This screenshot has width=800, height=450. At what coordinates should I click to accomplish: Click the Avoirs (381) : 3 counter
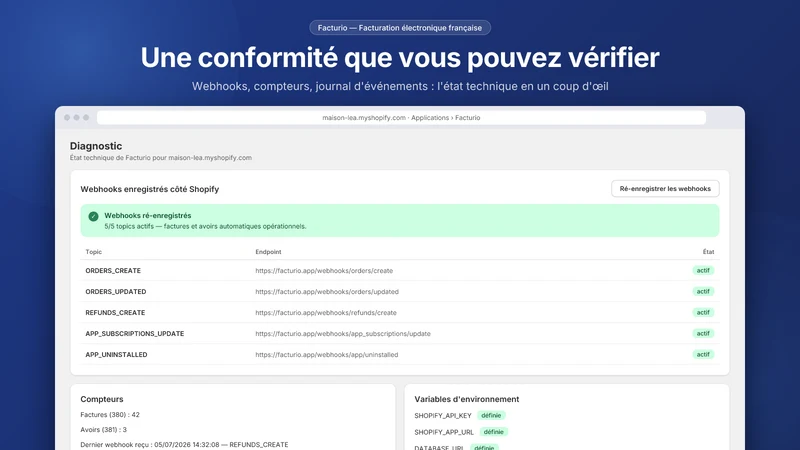point(103,430)
